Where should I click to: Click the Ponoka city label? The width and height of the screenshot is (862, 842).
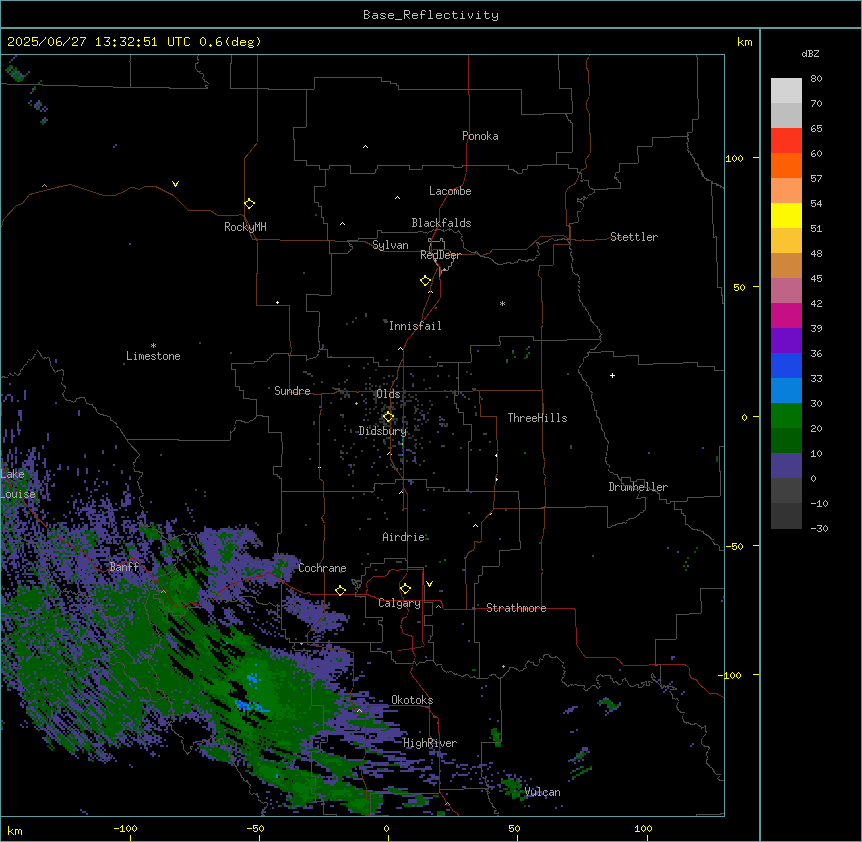click(480, 136)
